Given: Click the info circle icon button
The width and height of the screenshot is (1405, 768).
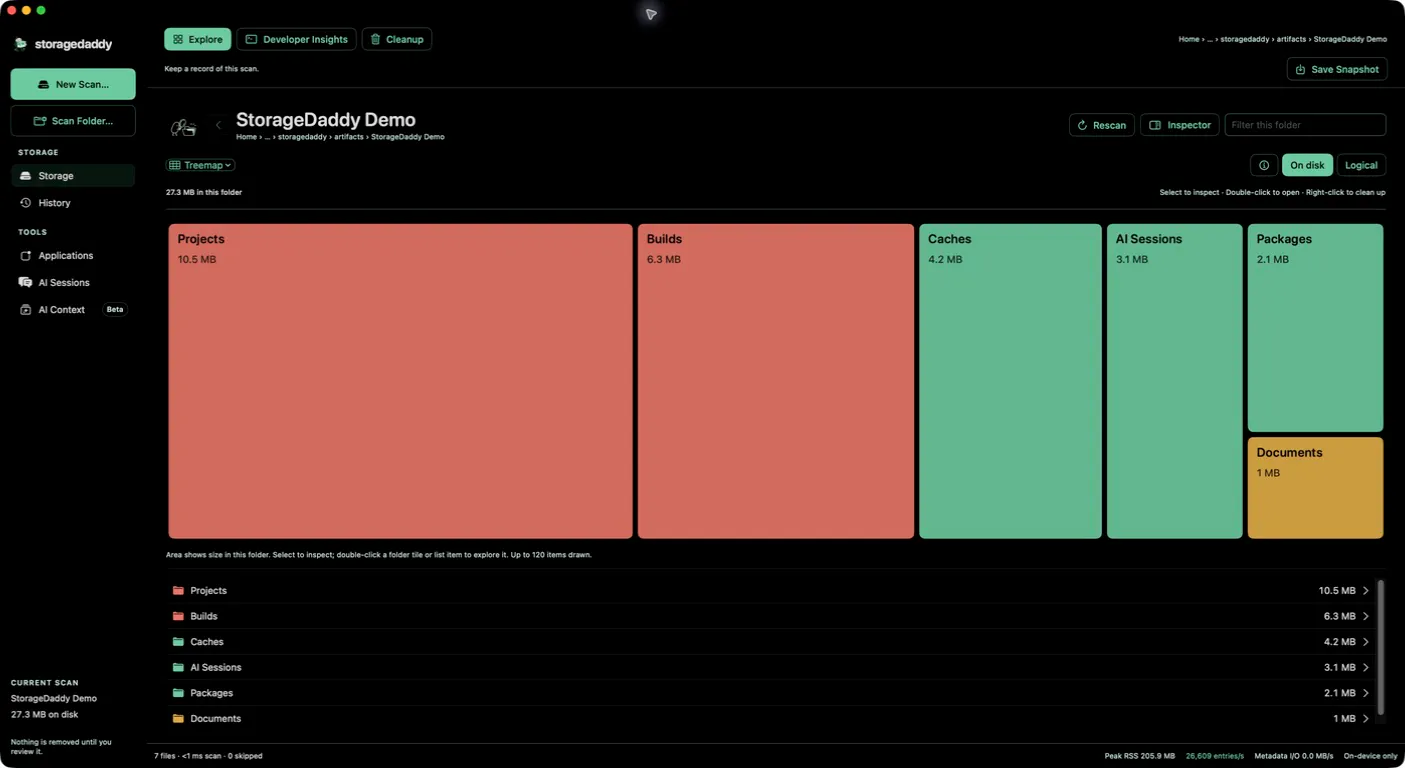Looking at the screenshot, I should [1264, 165].
